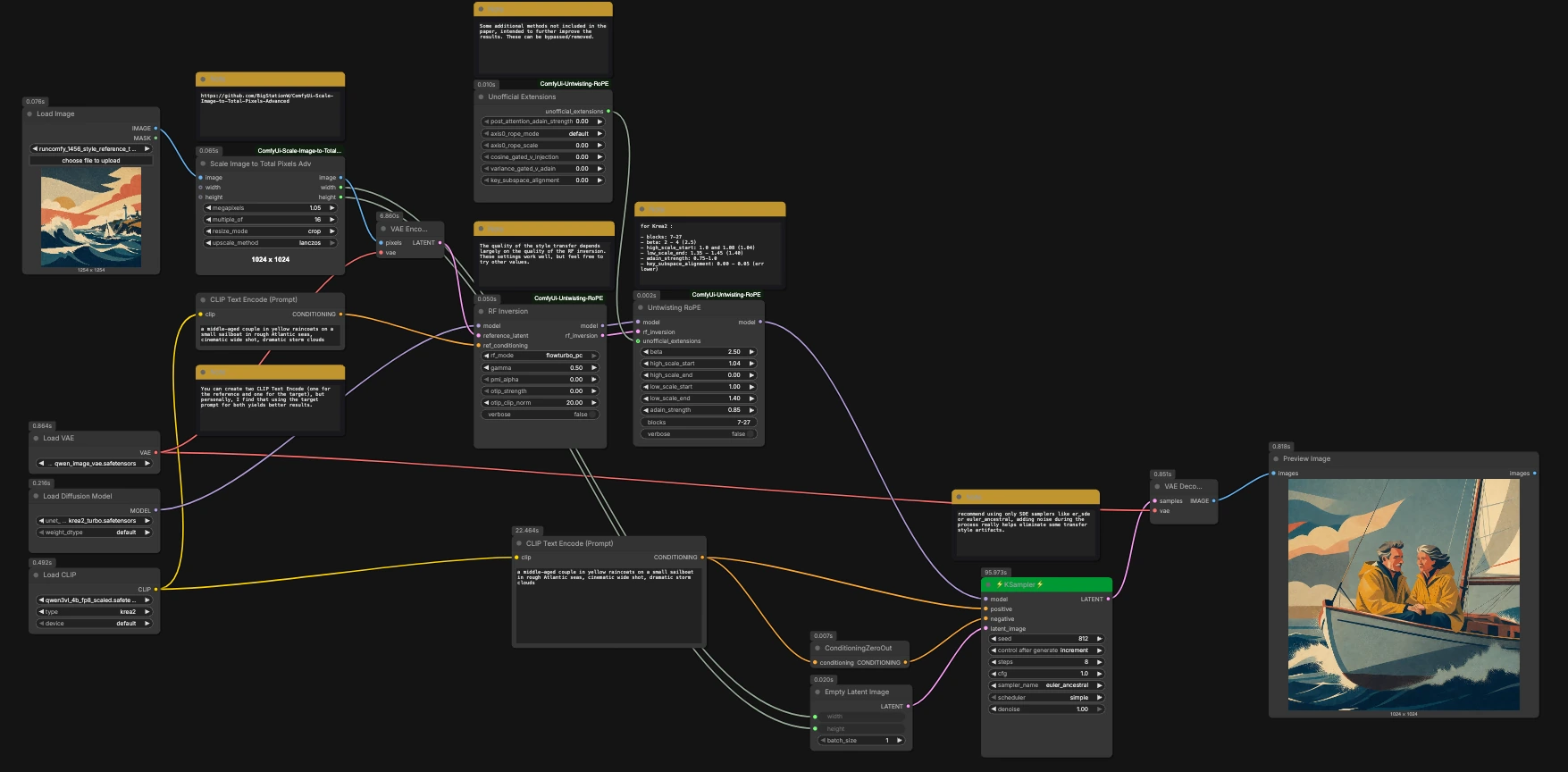Collapse the Preview Image node via header dot

(1276, 458)
